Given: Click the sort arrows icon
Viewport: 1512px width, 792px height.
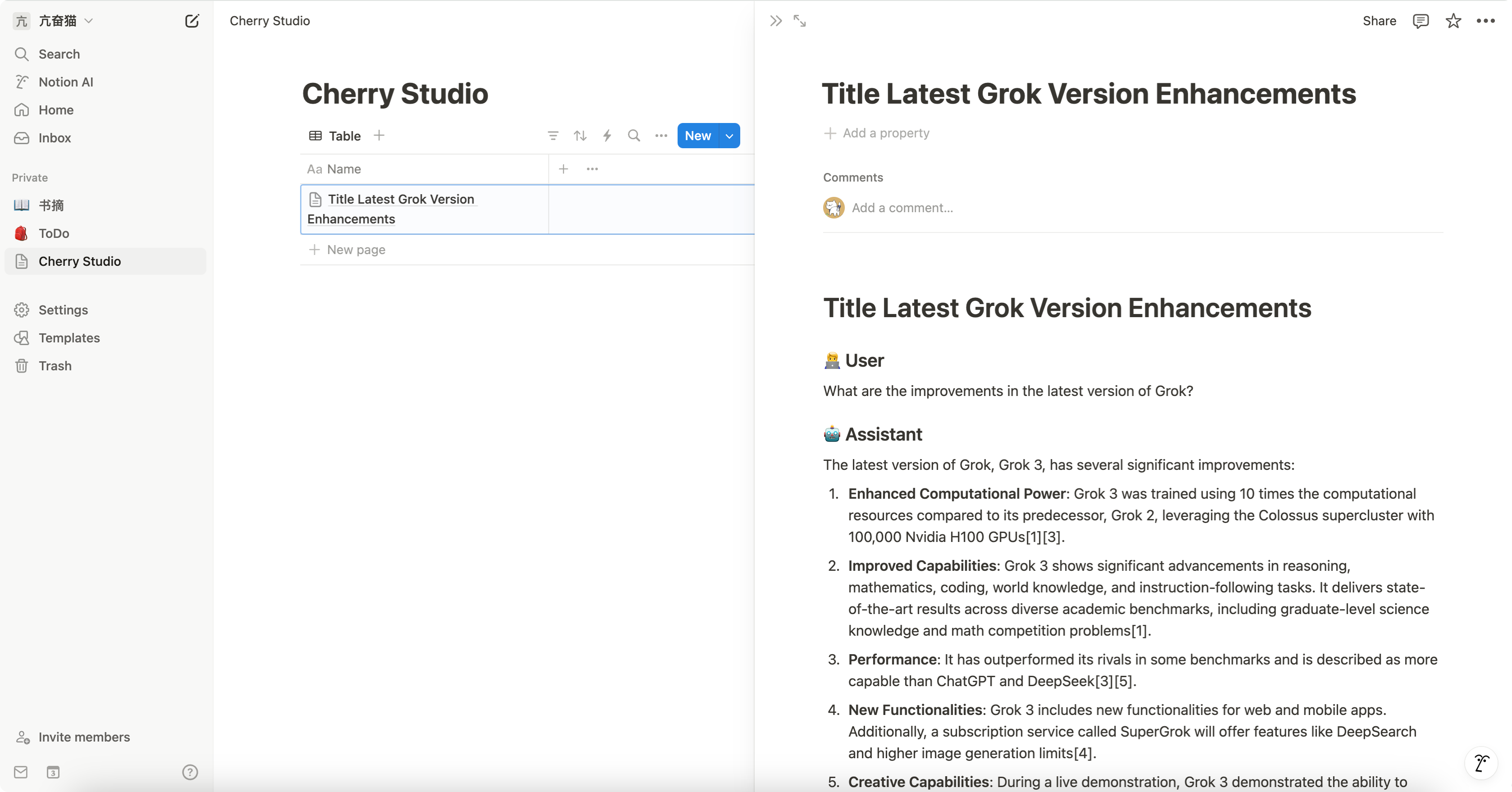Looking at the screenshot, I should (x=580, y=136).
